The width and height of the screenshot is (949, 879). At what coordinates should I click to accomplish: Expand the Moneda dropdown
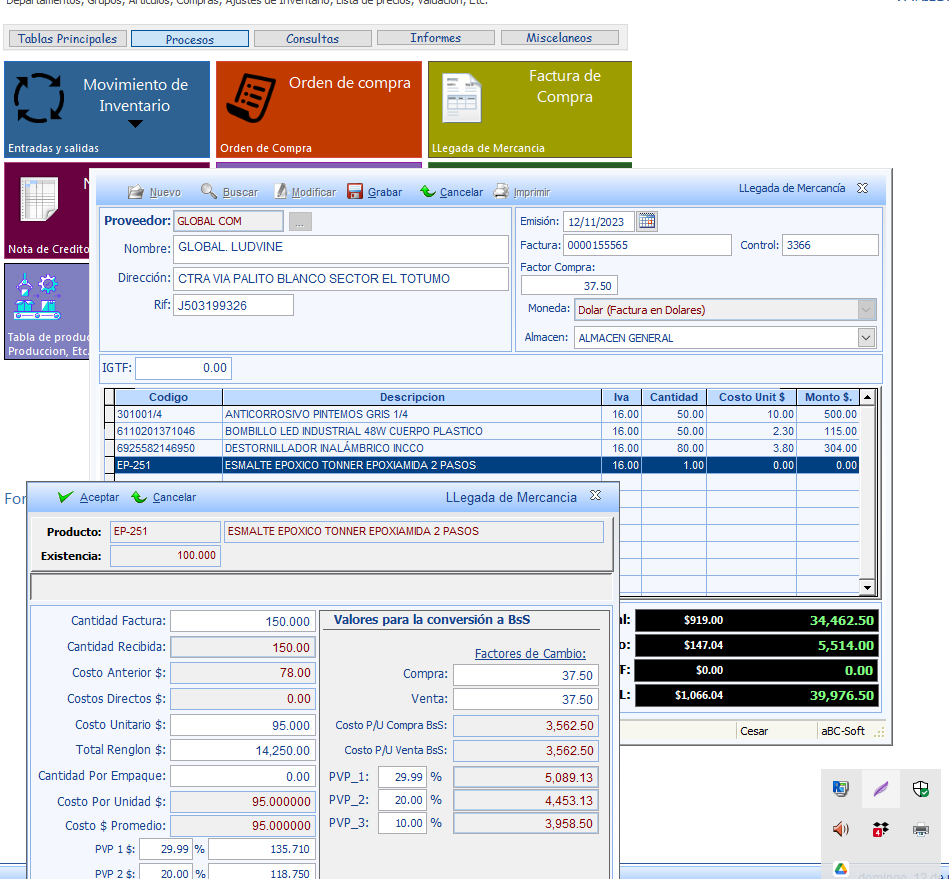coord(866,310)
